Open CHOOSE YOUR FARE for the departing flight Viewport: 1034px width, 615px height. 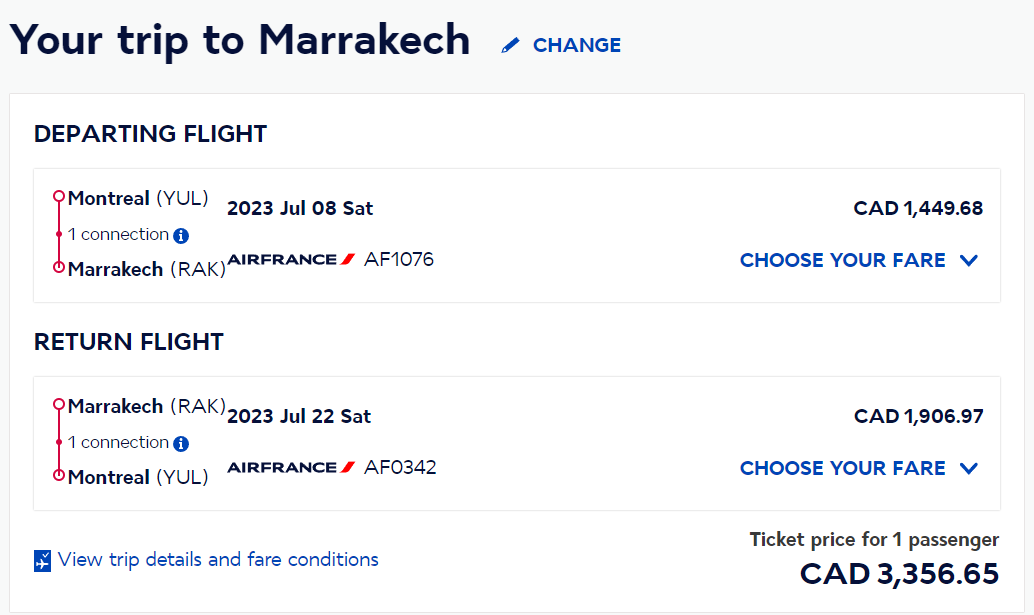[842, 260]
